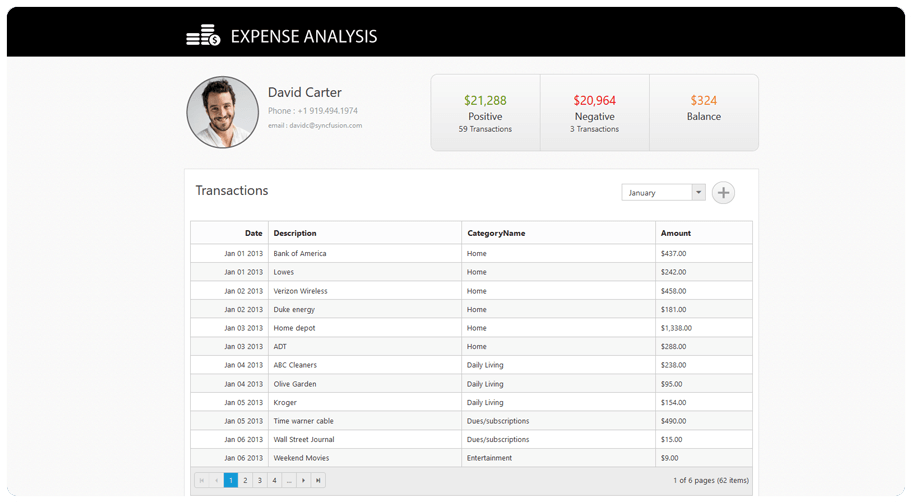The height and width of the screenshot is (504, 912).
Task: Sort by the Description column header
Action: (x=364, y=233)
